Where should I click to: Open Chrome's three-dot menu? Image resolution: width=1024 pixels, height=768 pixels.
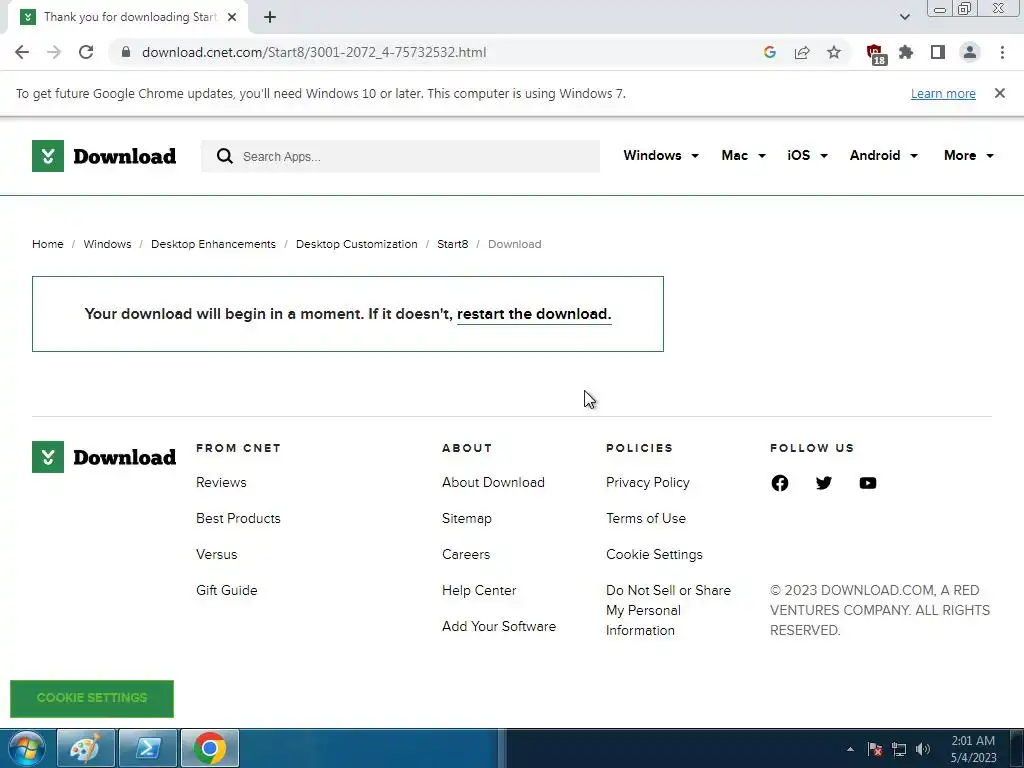tap(1002, 52)
